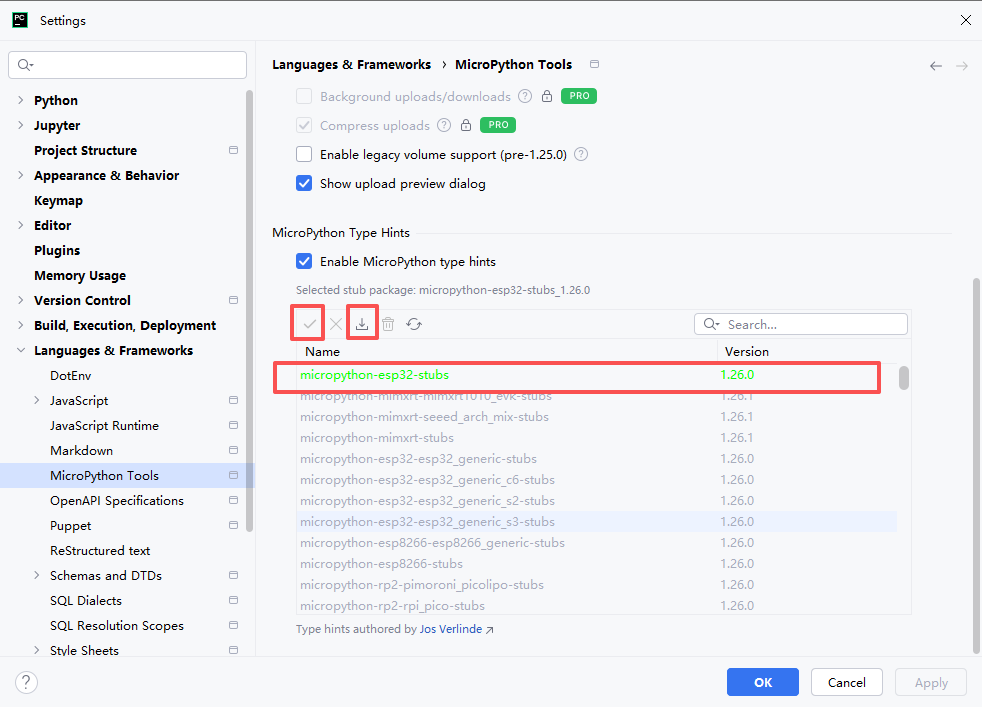This screenshot has width=982, height=707.
Task: Click project icon next to JavaScript Runtime
Action: coord(234,425)
